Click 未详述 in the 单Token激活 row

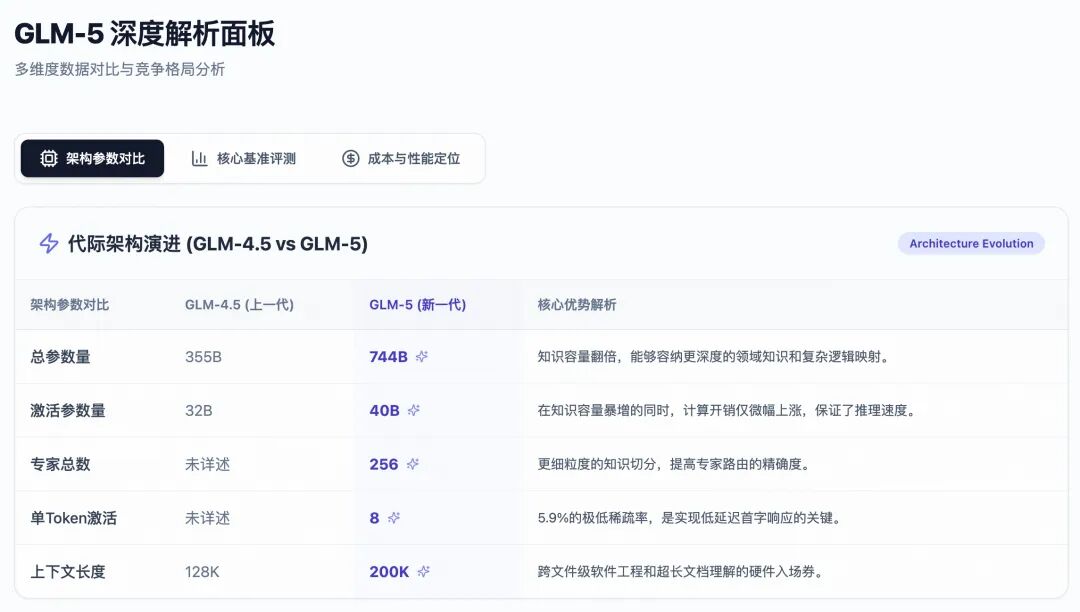(x=207, y=518)
